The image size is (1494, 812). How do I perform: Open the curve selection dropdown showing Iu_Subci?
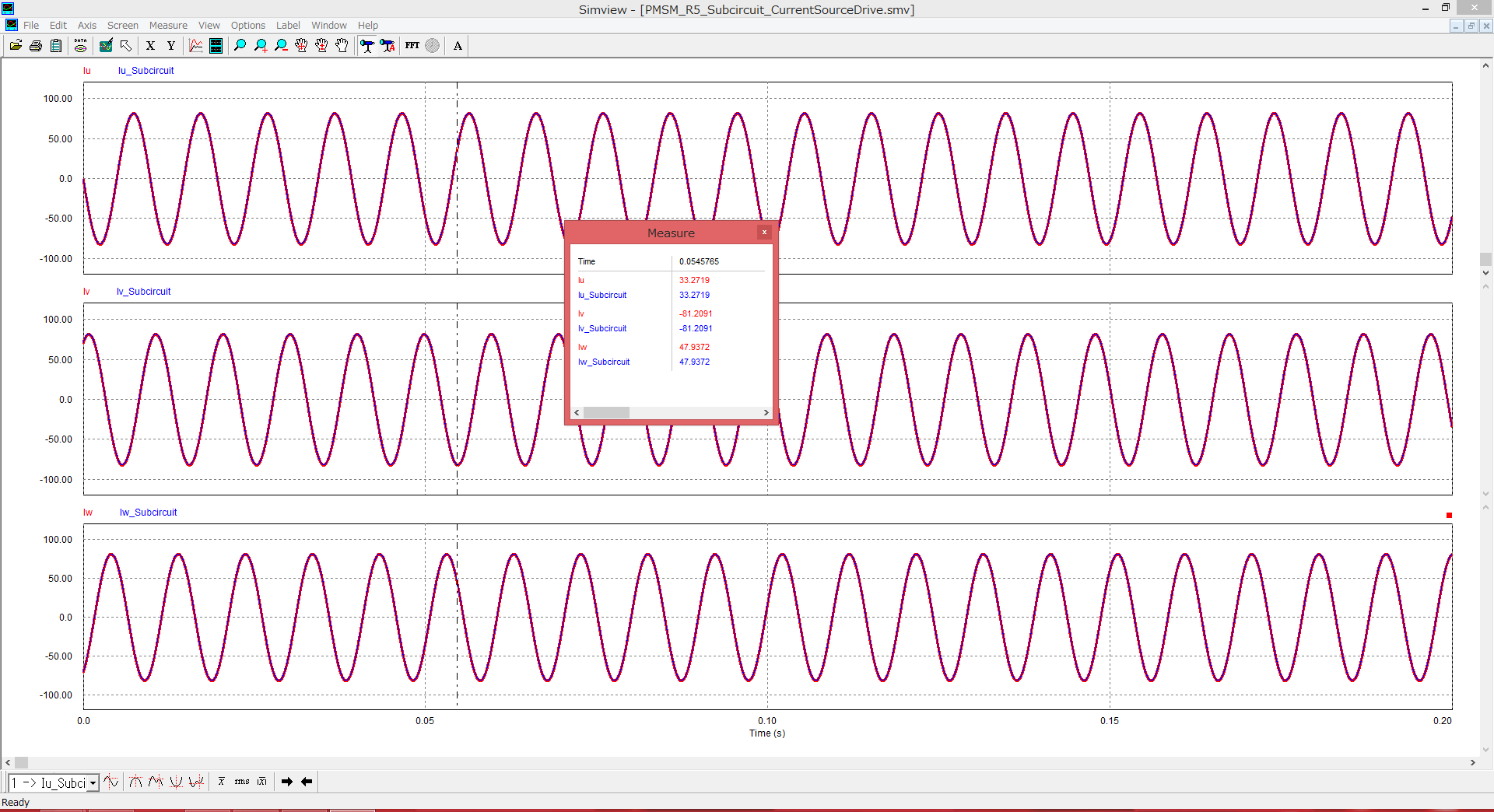pyautogui.click(x=91, y=782)
